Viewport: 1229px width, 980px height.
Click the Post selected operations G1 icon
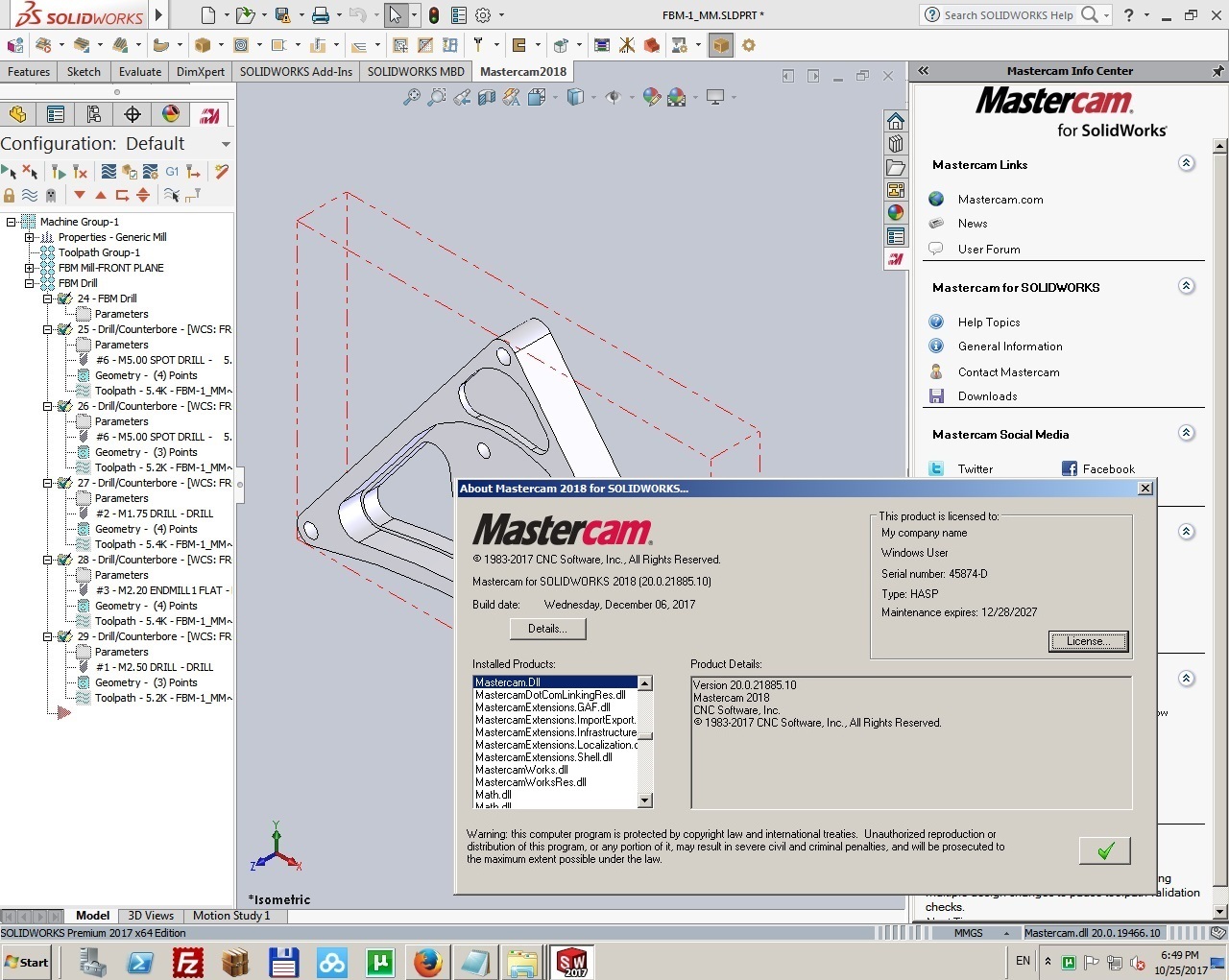[172, 172]
